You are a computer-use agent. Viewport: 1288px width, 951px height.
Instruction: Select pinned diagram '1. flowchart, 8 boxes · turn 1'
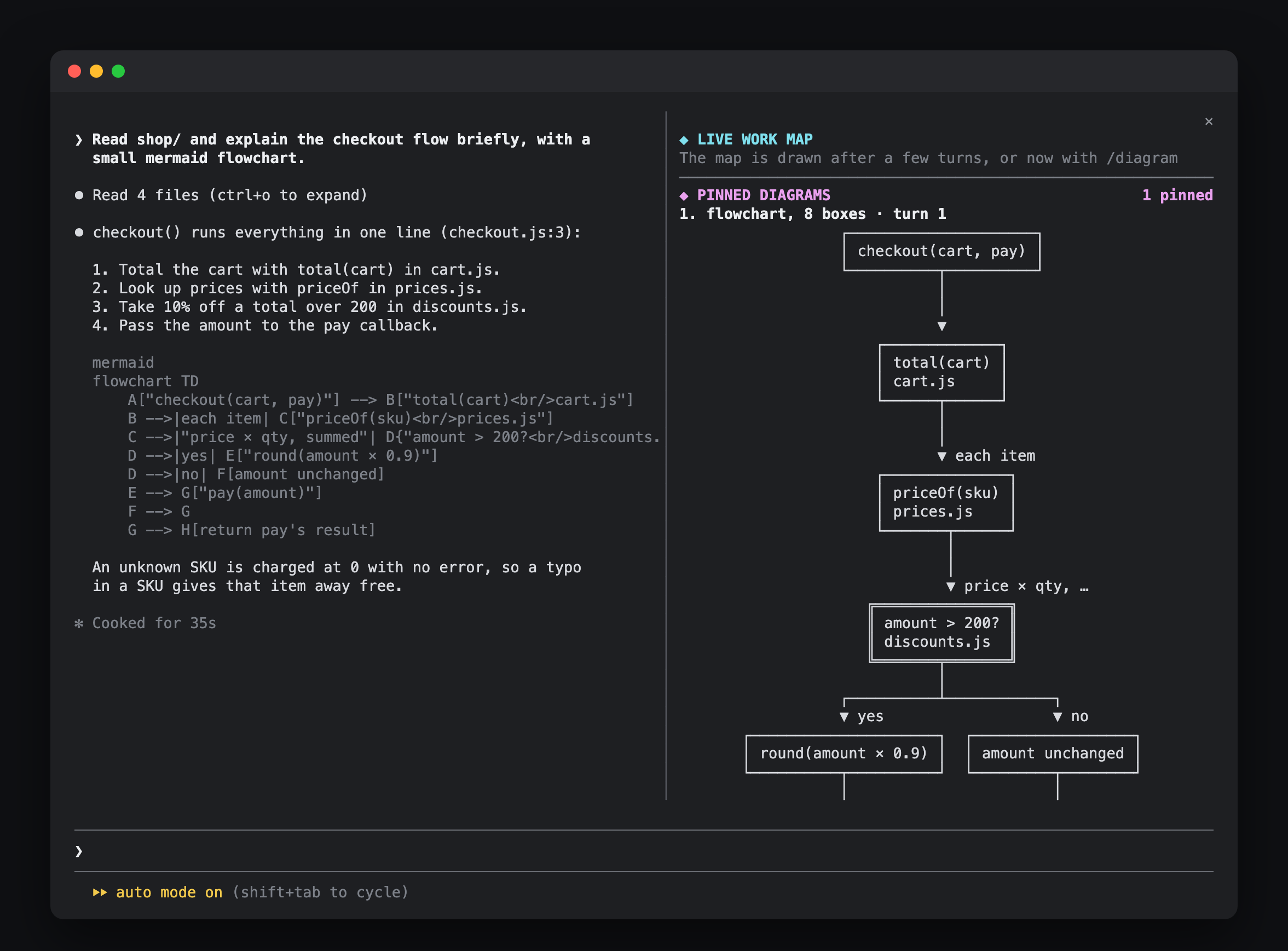(x=812, y=213)
